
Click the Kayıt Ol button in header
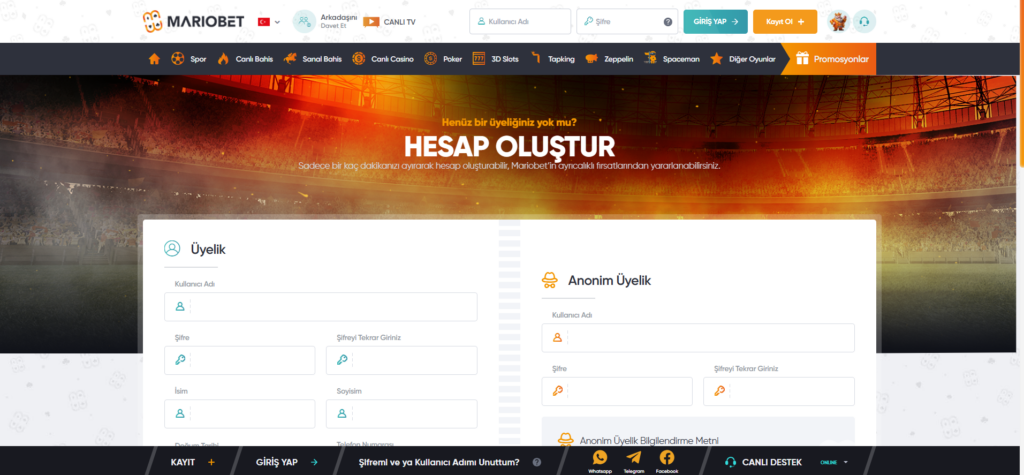[x=785, y=22]
